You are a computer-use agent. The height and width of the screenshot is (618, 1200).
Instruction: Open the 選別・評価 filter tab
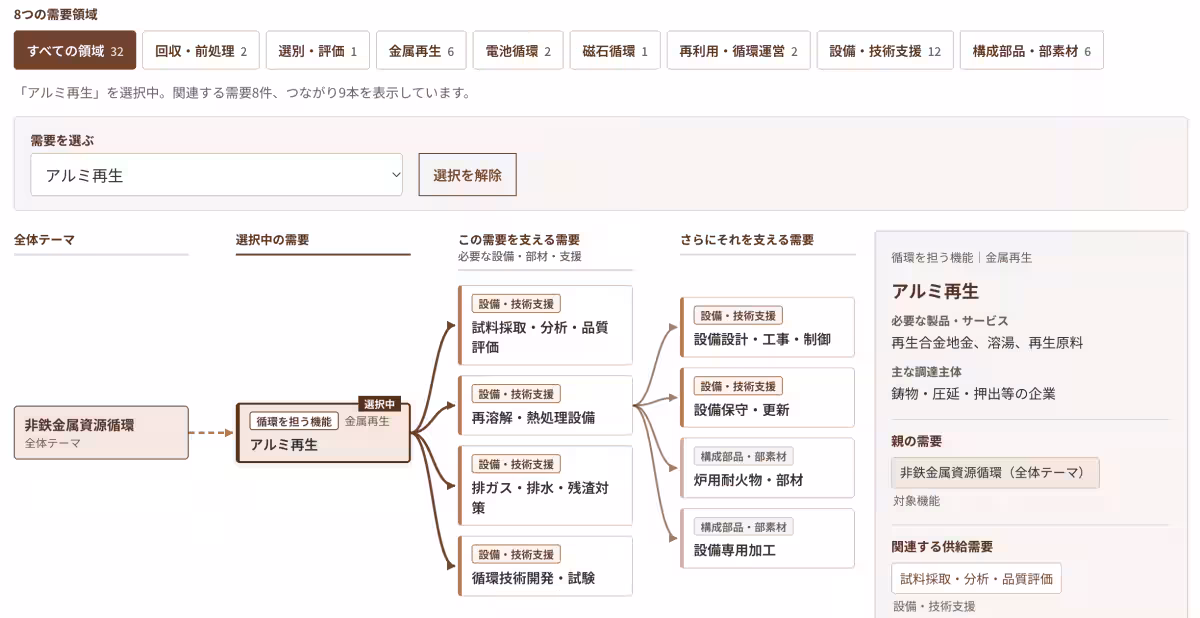tap(318, 50)
